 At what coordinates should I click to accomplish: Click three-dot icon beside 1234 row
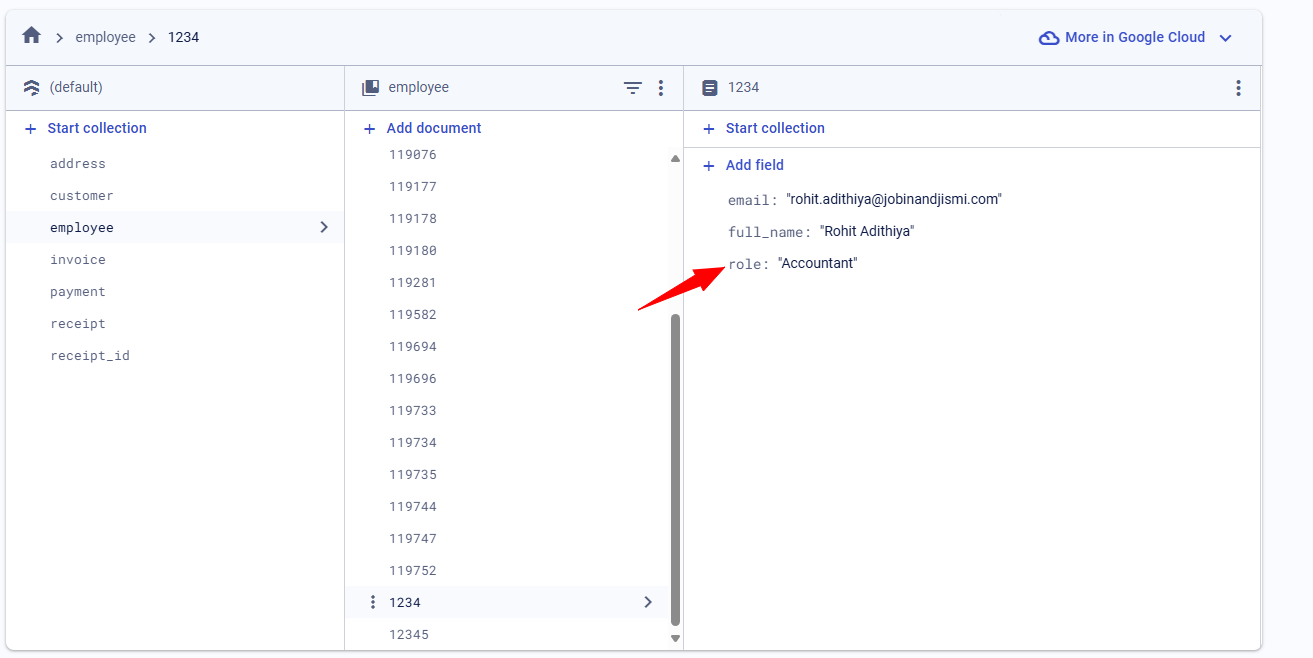coord(373,602)
